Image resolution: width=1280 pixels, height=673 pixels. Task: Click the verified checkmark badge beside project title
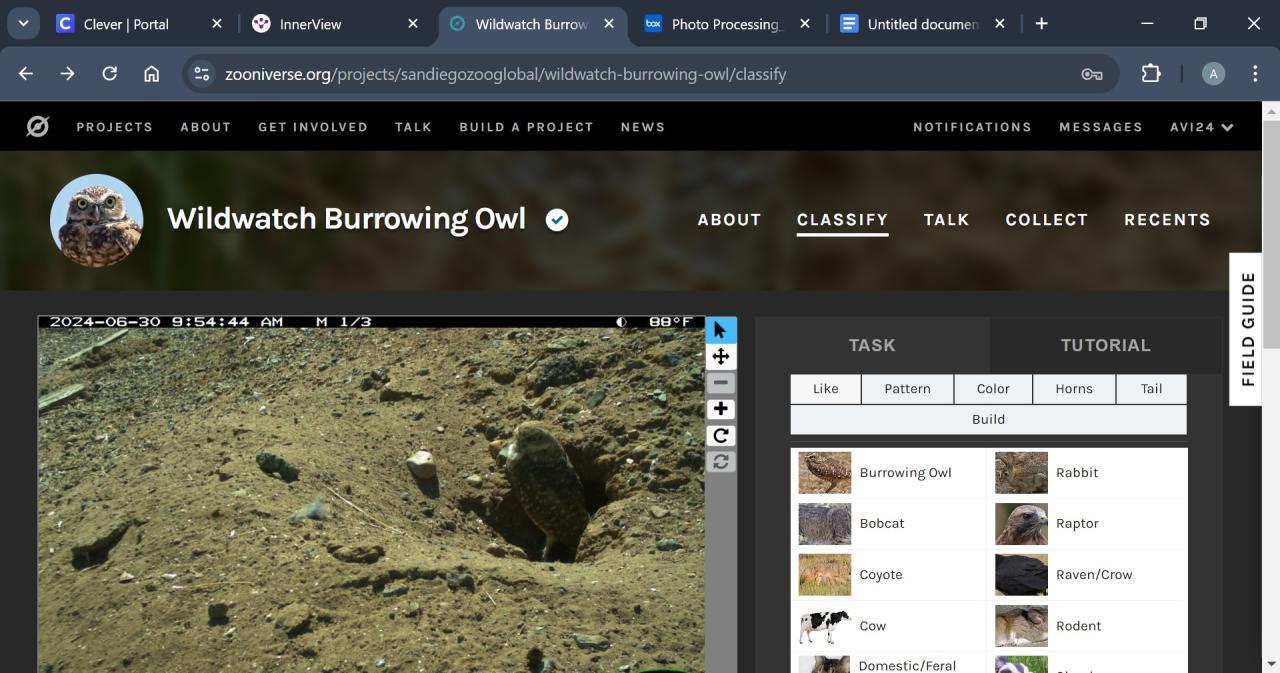pos(557,220)
